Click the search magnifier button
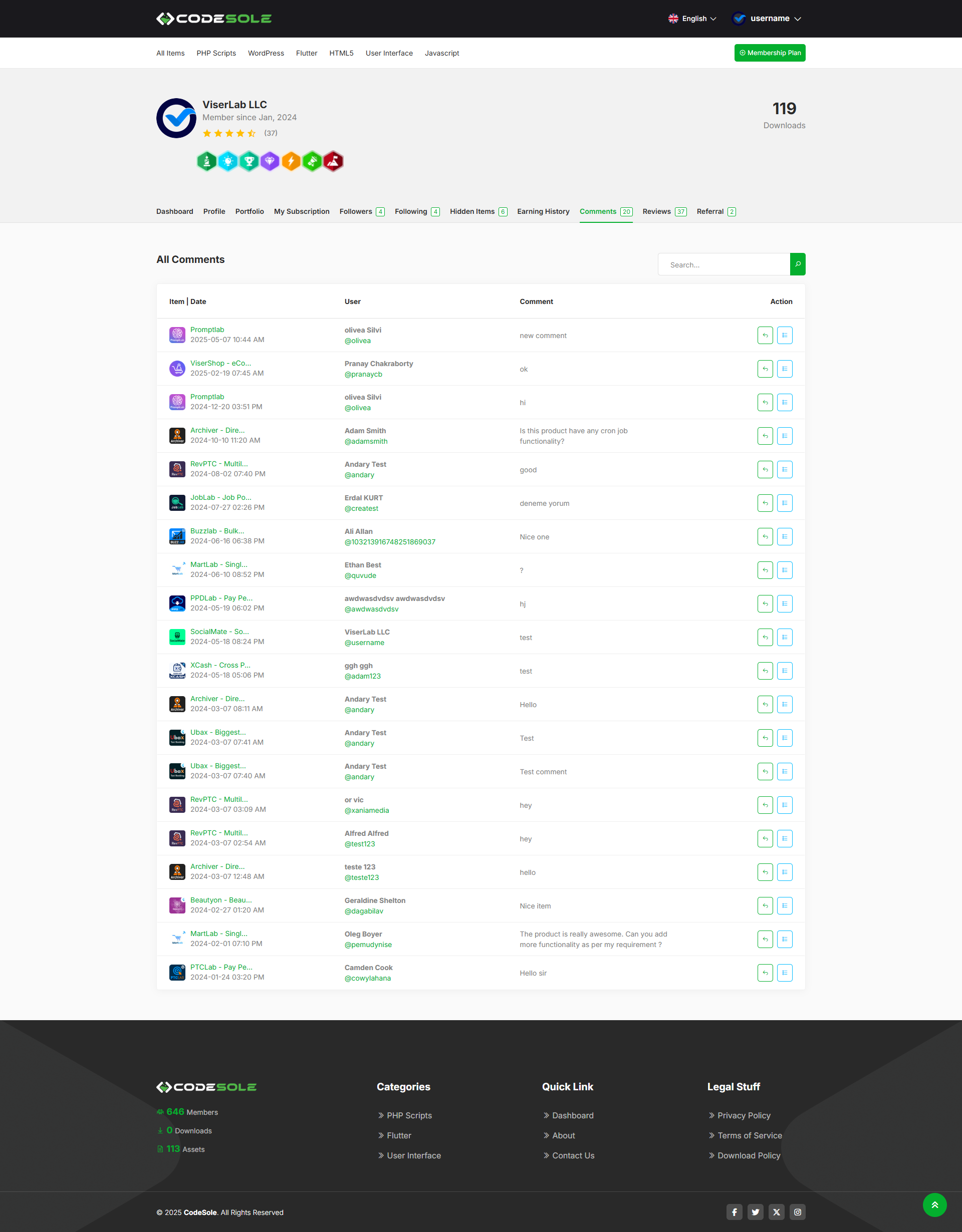The image size is (962, 1232). pos(797,264)
